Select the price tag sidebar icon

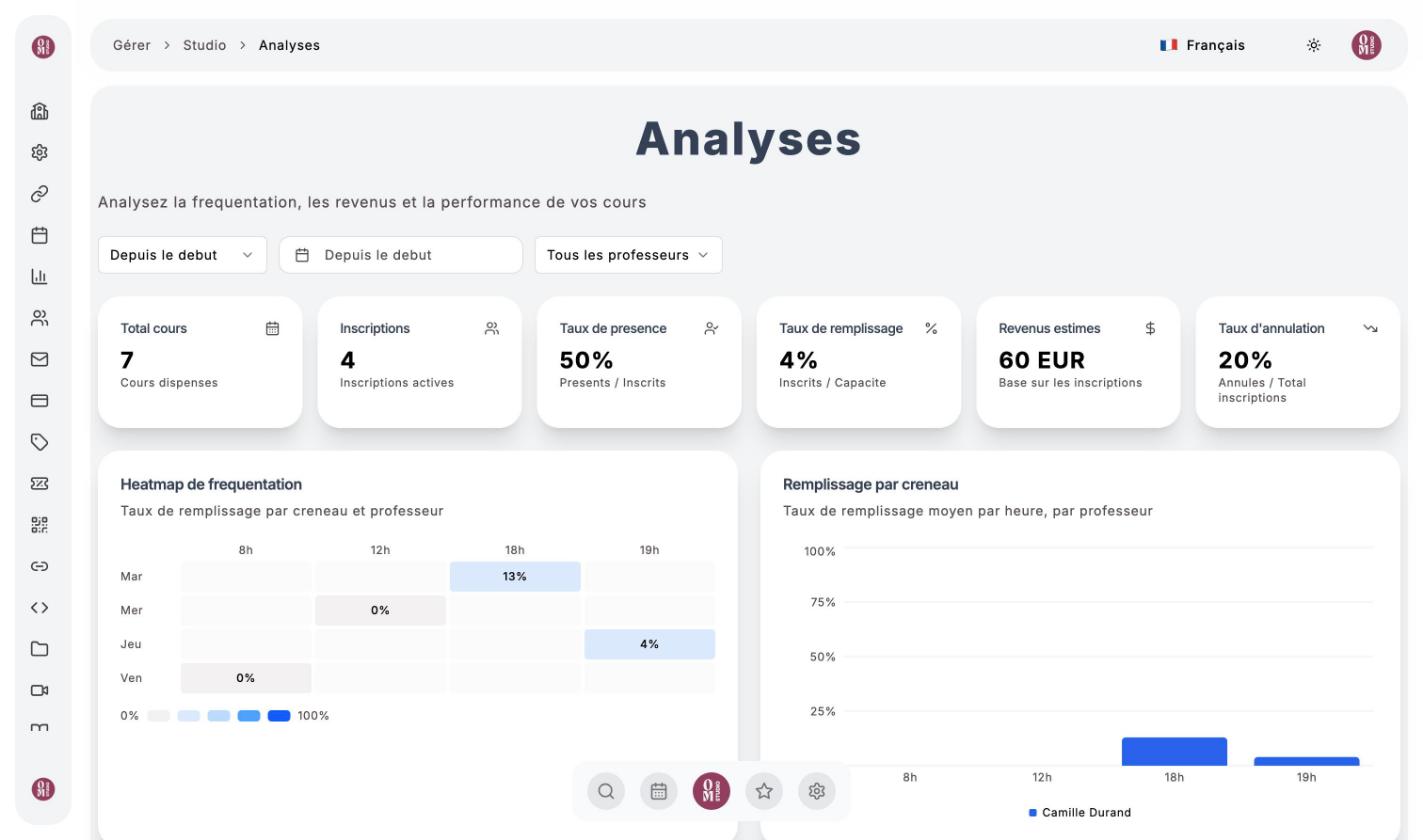pos(39,442)
